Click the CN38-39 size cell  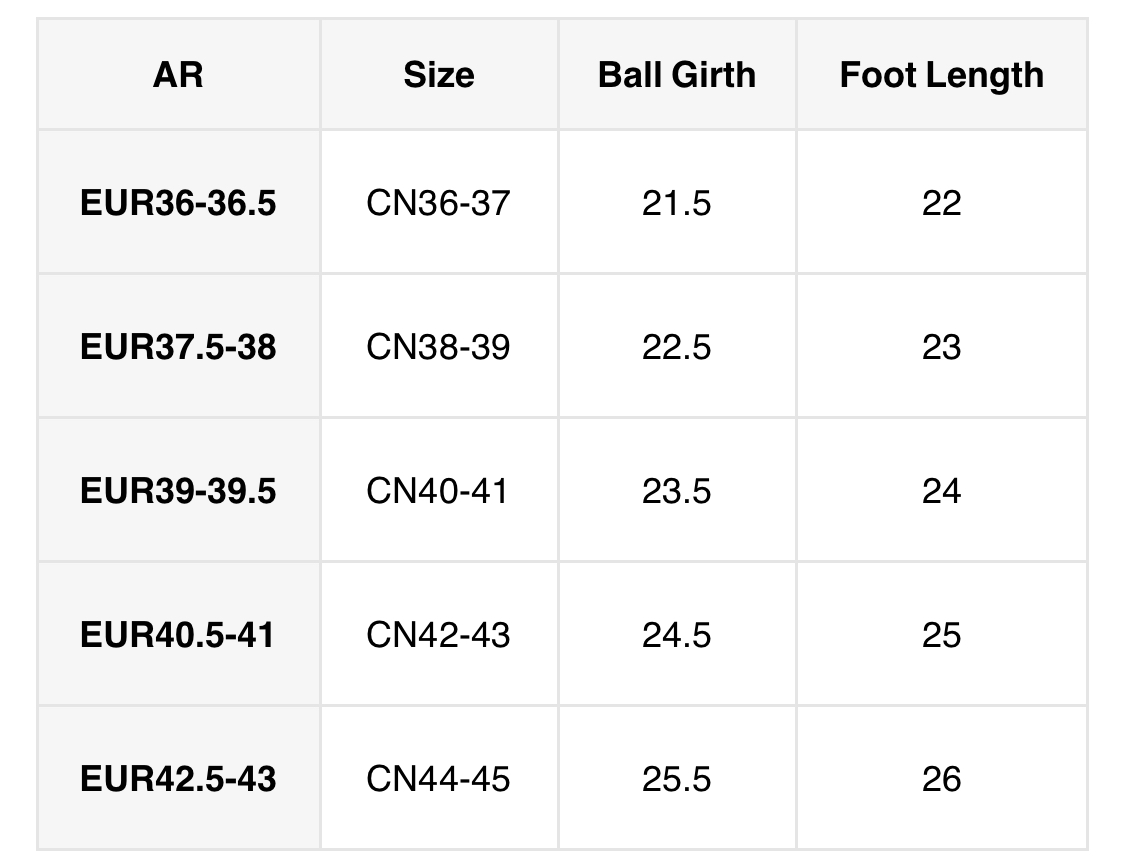coord(438,347)
